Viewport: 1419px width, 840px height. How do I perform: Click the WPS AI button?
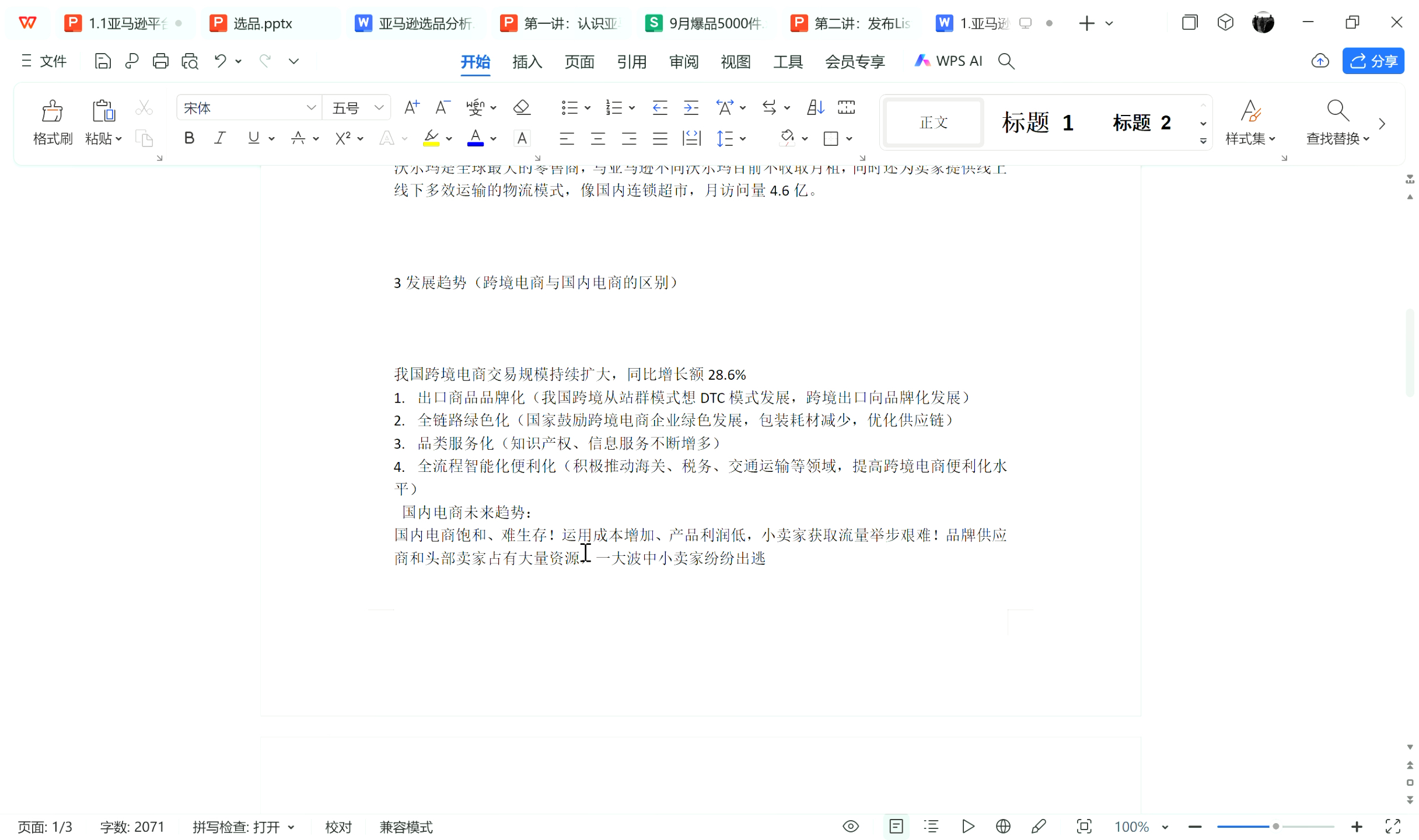[x=948, y=61]
